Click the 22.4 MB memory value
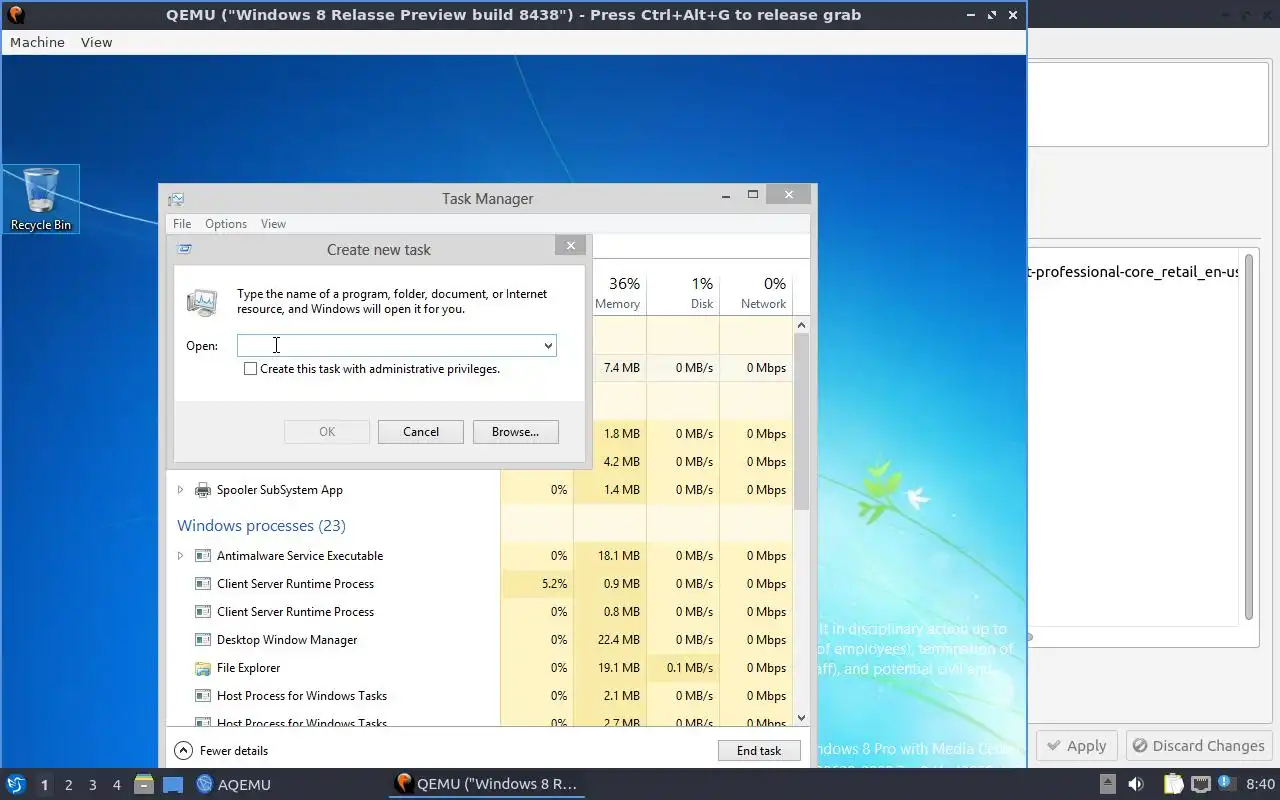 [x=617, y=640]
